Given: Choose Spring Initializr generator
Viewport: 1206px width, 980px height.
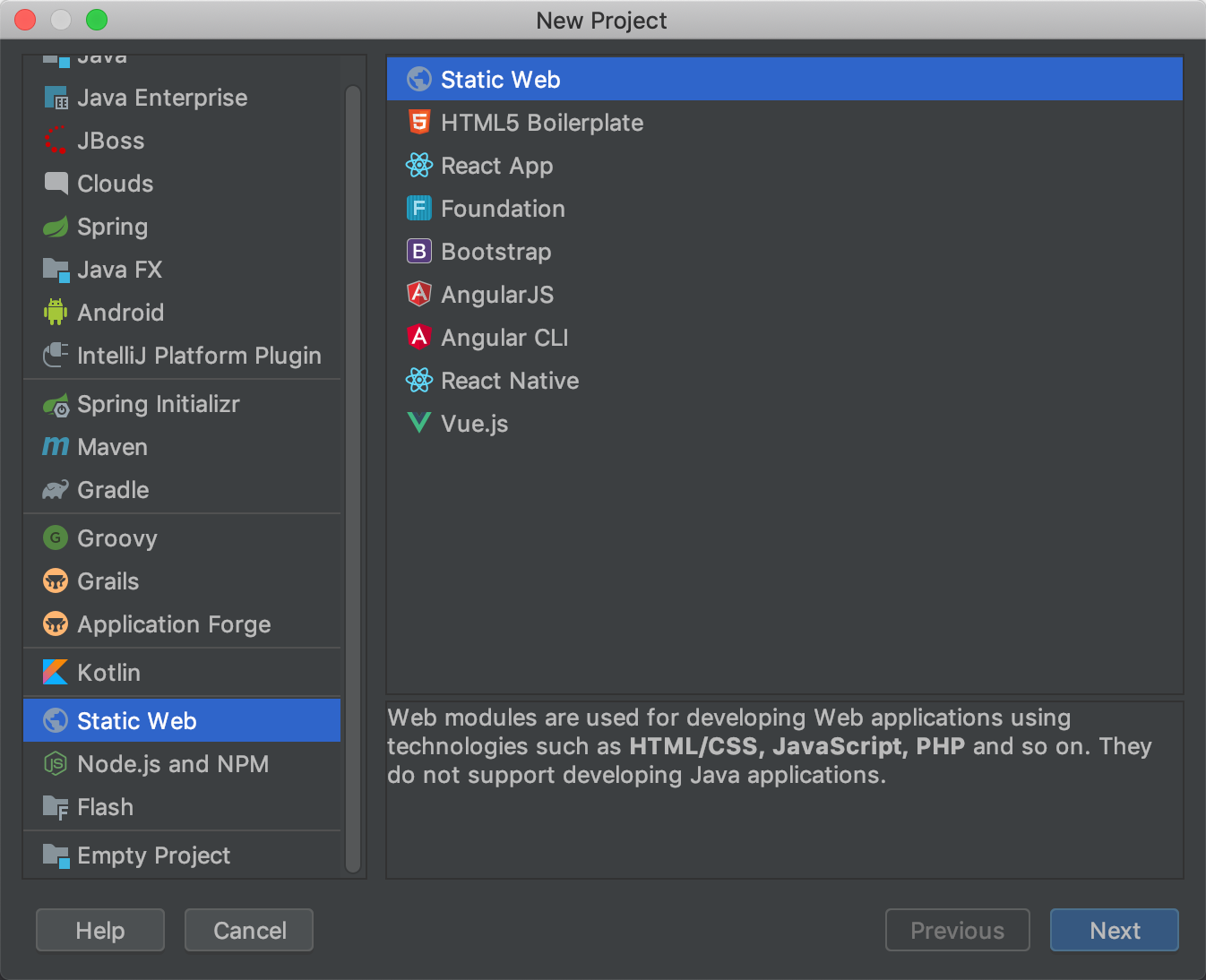Looking at the screenshot, I should pyautogui.click(x=182, y=404).
